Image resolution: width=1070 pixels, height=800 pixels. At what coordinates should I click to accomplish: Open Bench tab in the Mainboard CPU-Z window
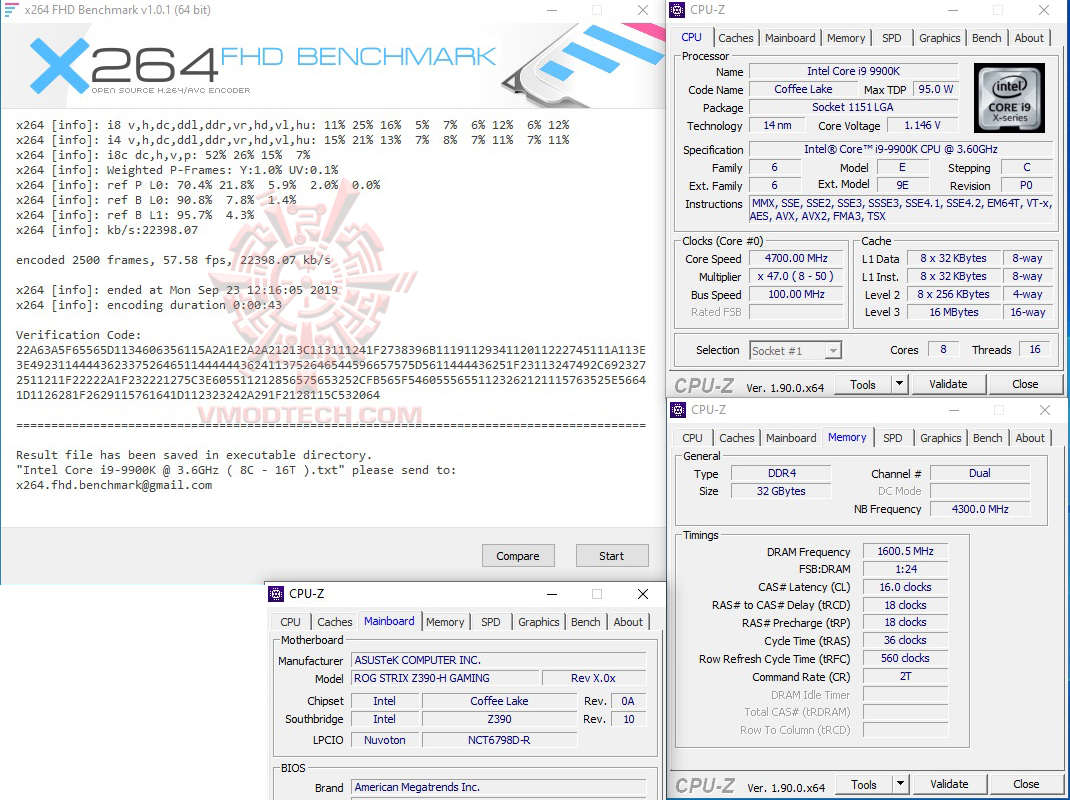[585, 622]
